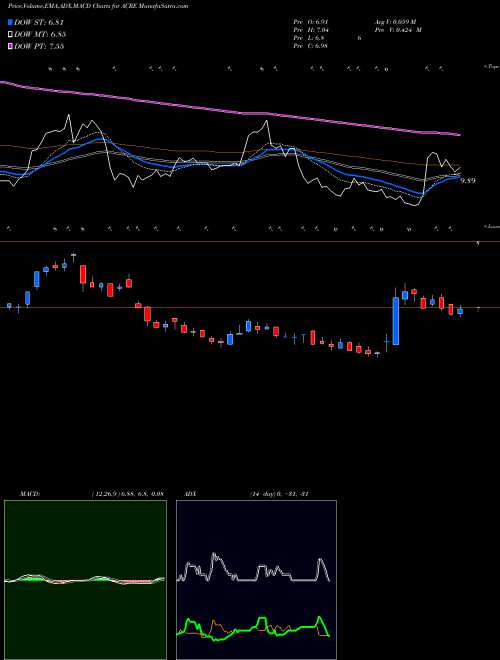Click the end of the magenta DOW PT line
The width and height of the screenshot is (500, 660).
pos(459,135)
